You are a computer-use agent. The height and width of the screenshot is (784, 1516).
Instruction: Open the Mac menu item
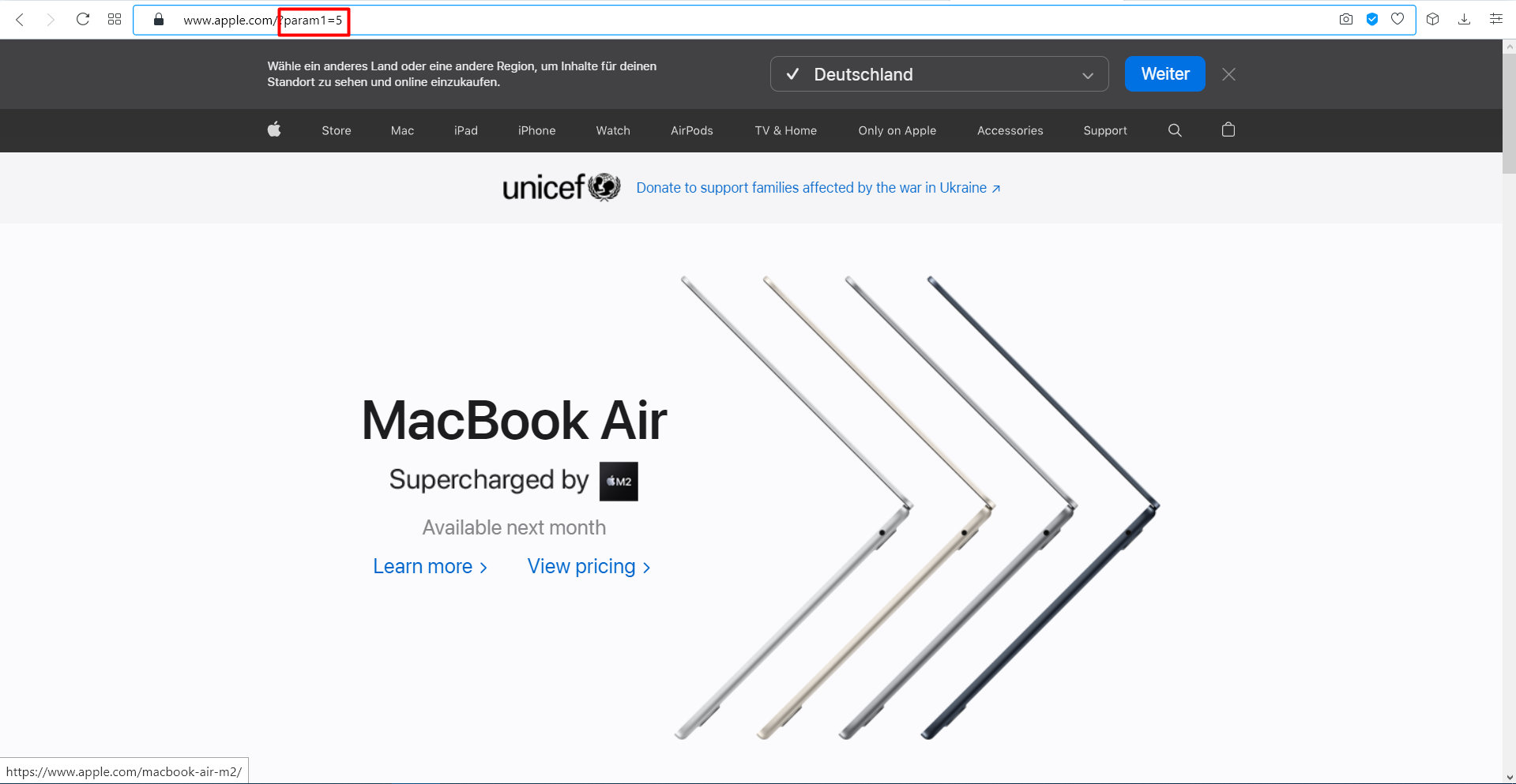click(402, 131)
